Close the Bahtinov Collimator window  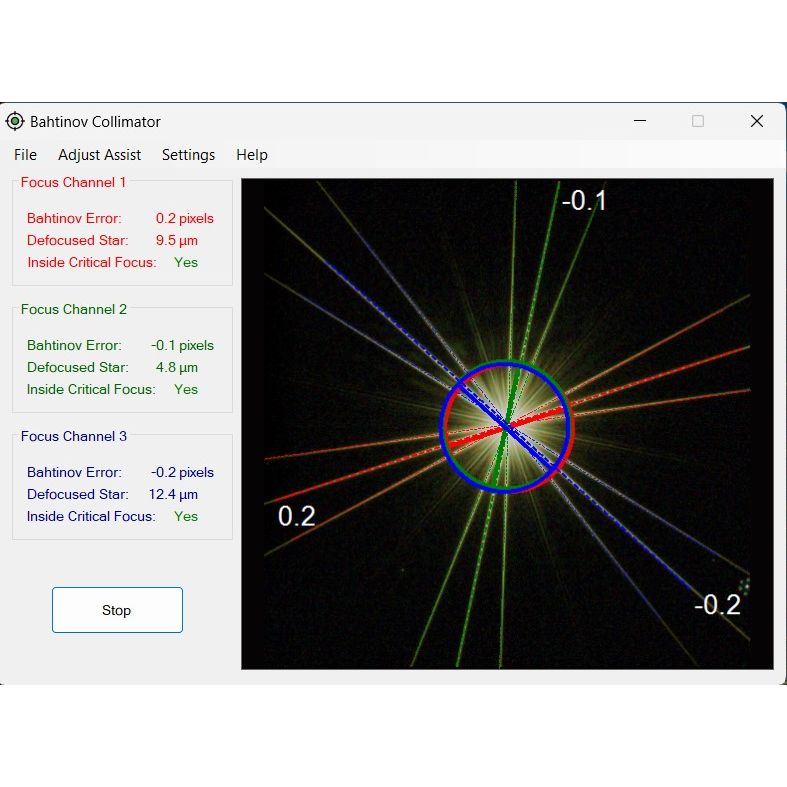[757, 121]
